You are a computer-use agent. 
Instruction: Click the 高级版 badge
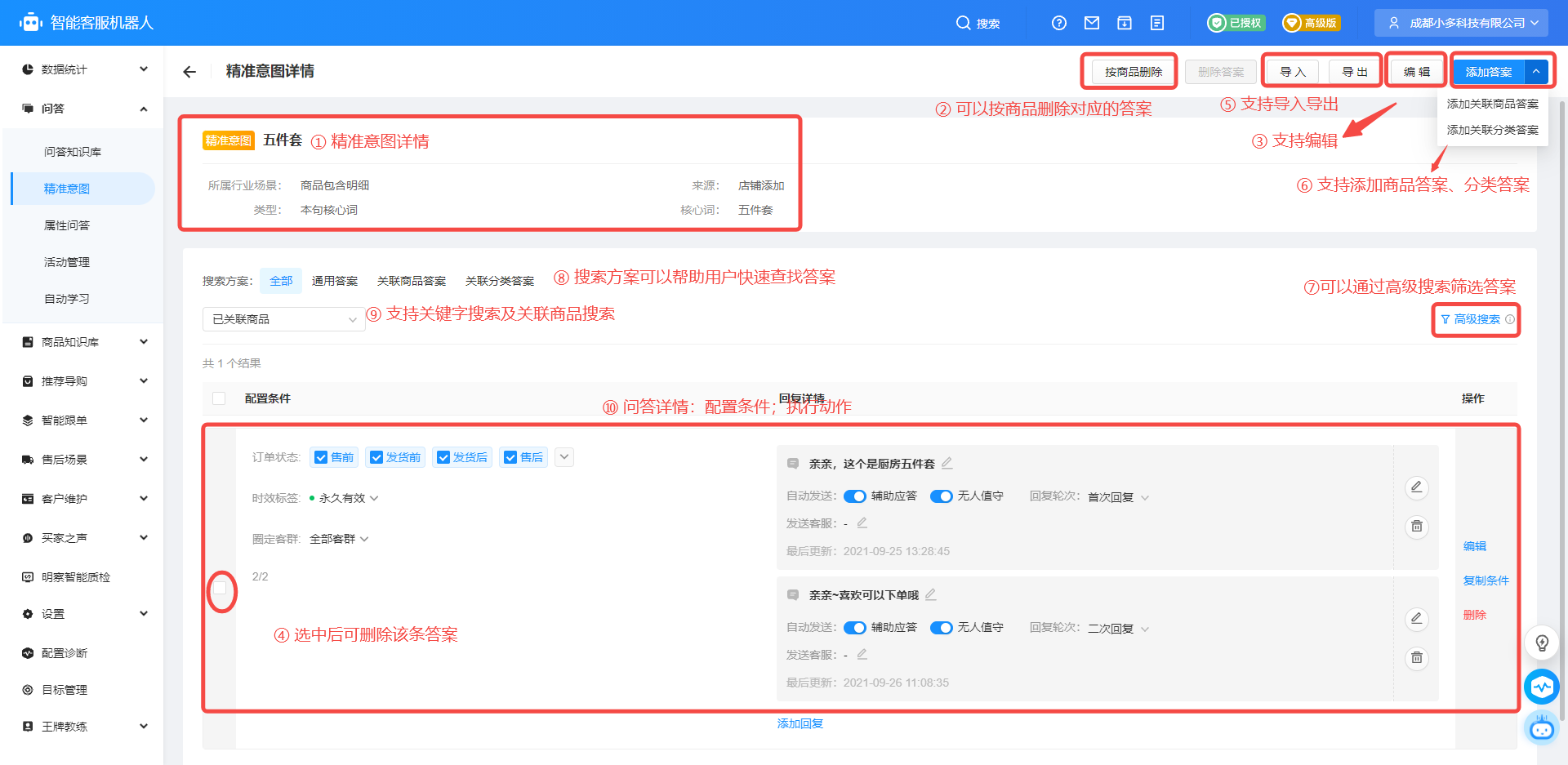[1311, 23]
